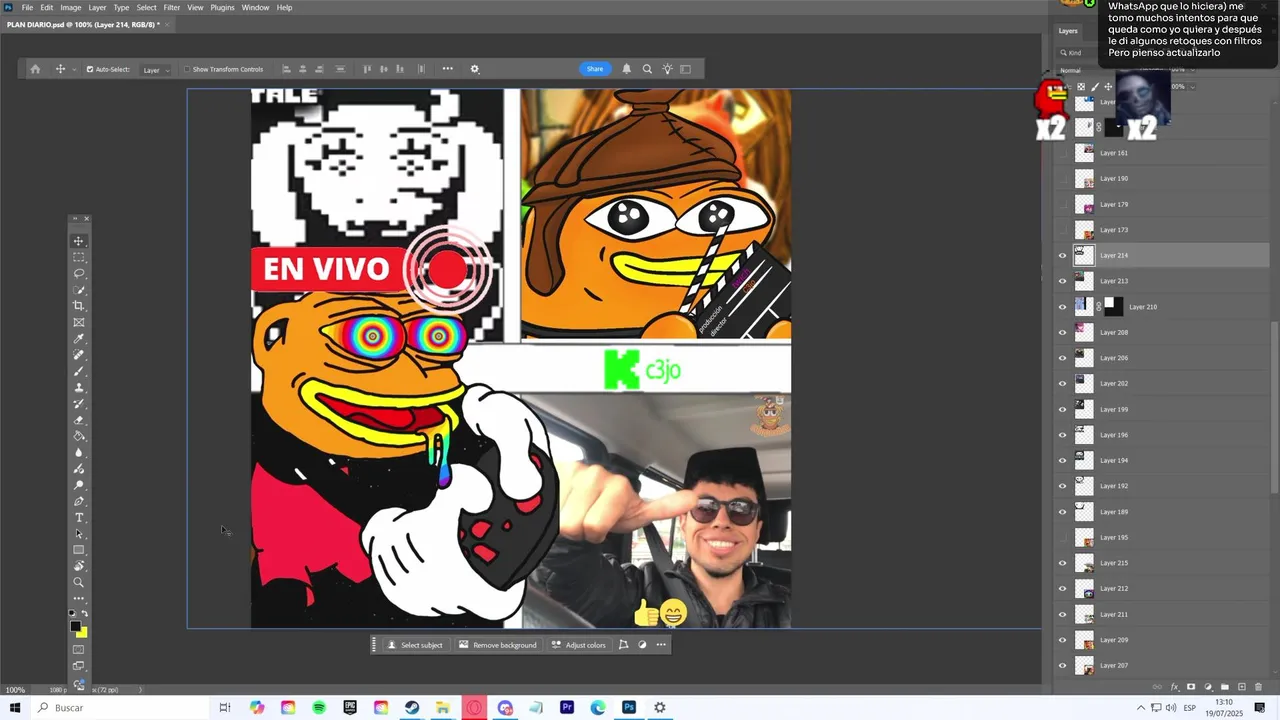
Task: Click the Layer 210 mask thumbnail
Action: (1113, 307)
